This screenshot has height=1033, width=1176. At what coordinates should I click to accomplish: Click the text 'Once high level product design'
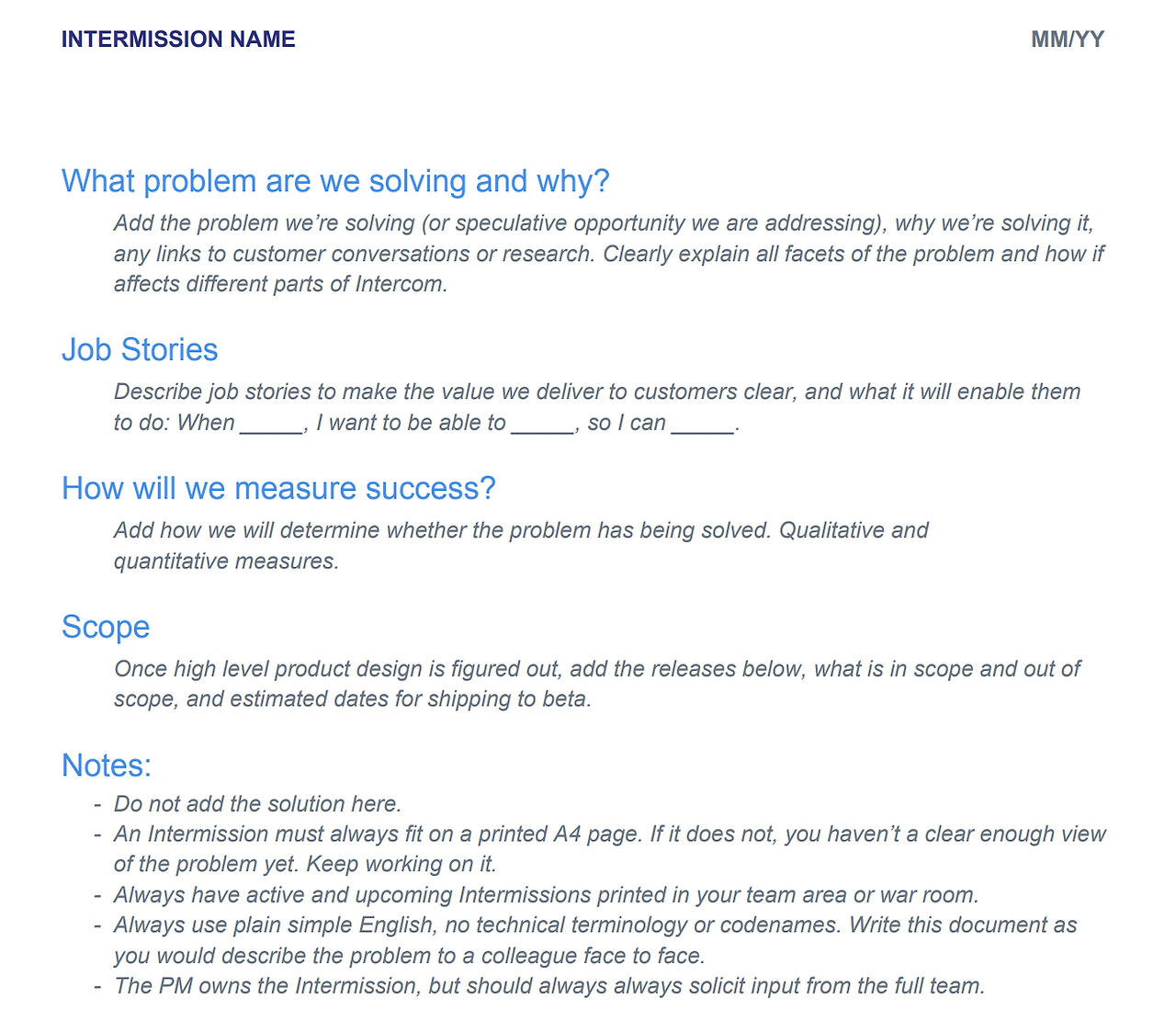(267, 669)
